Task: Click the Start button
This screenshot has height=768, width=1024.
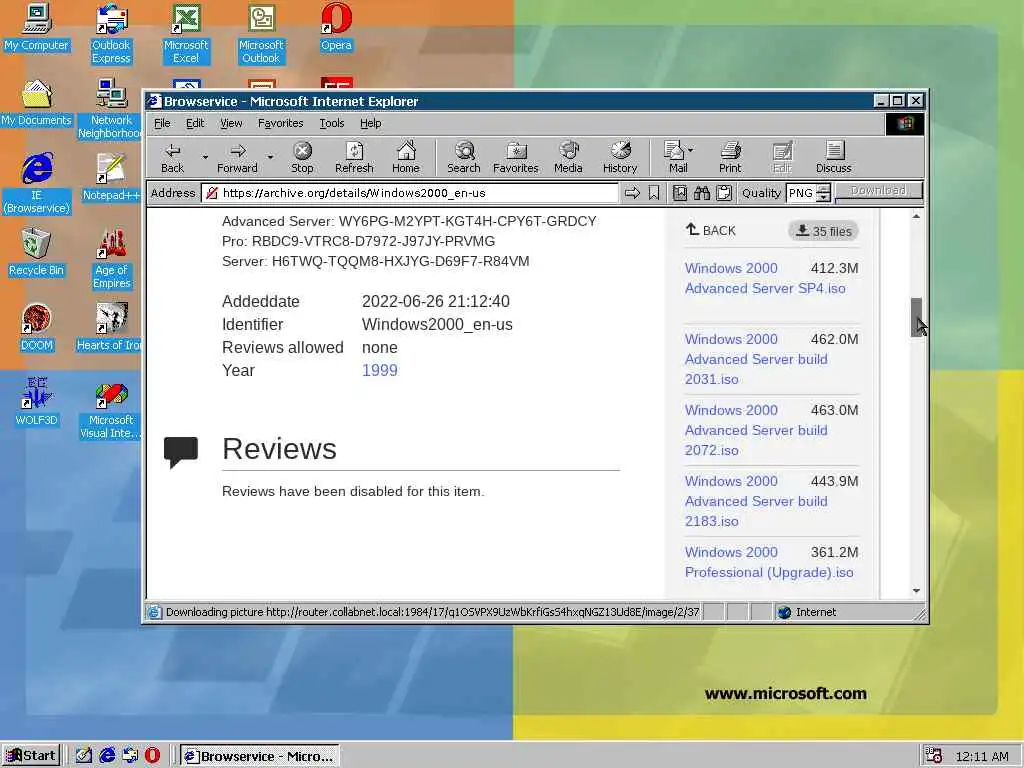Action: 31,756
